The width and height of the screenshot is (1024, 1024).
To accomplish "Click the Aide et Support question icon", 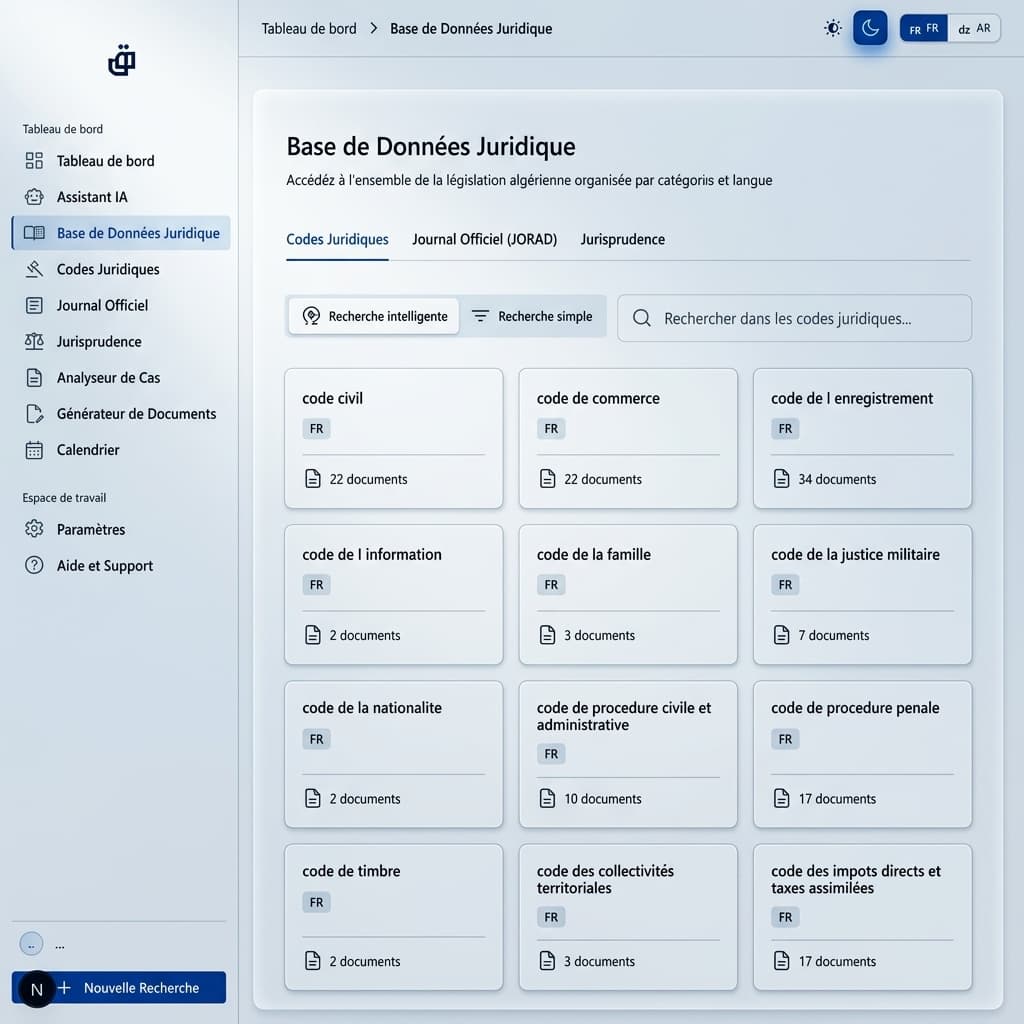I will pos(34,565).
